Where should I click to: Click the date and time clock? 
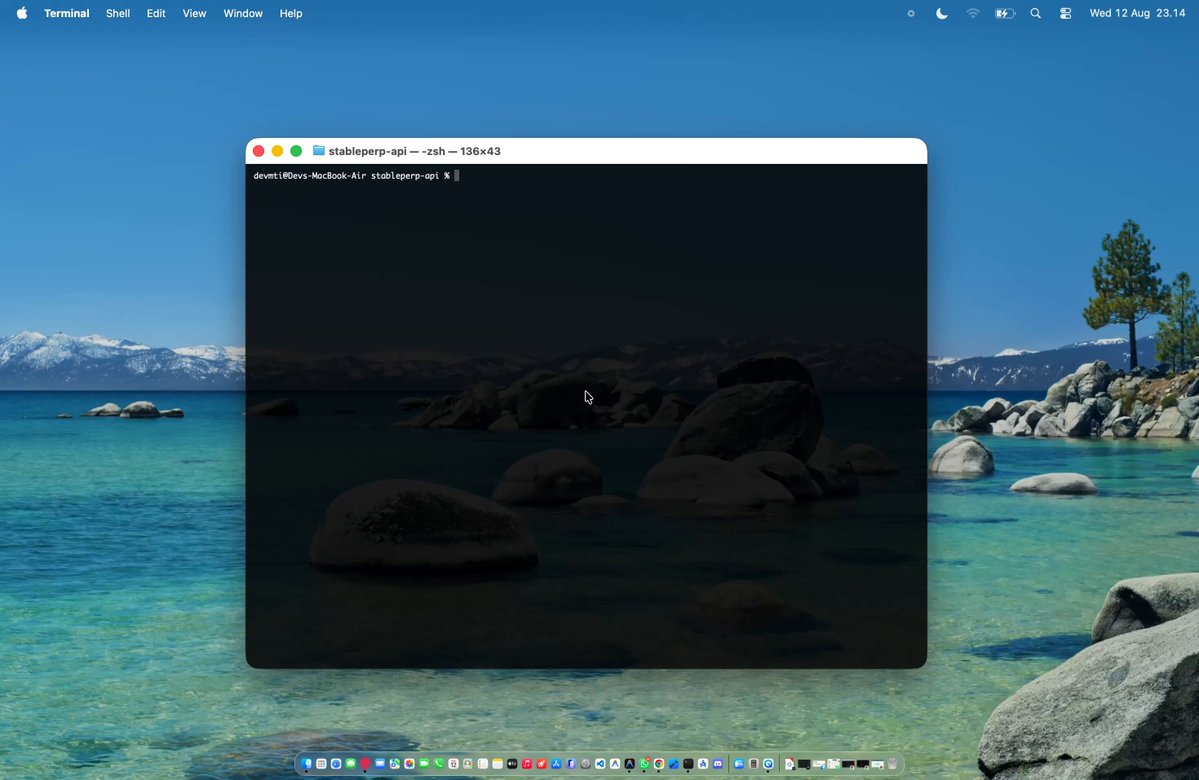(1137, 13)
